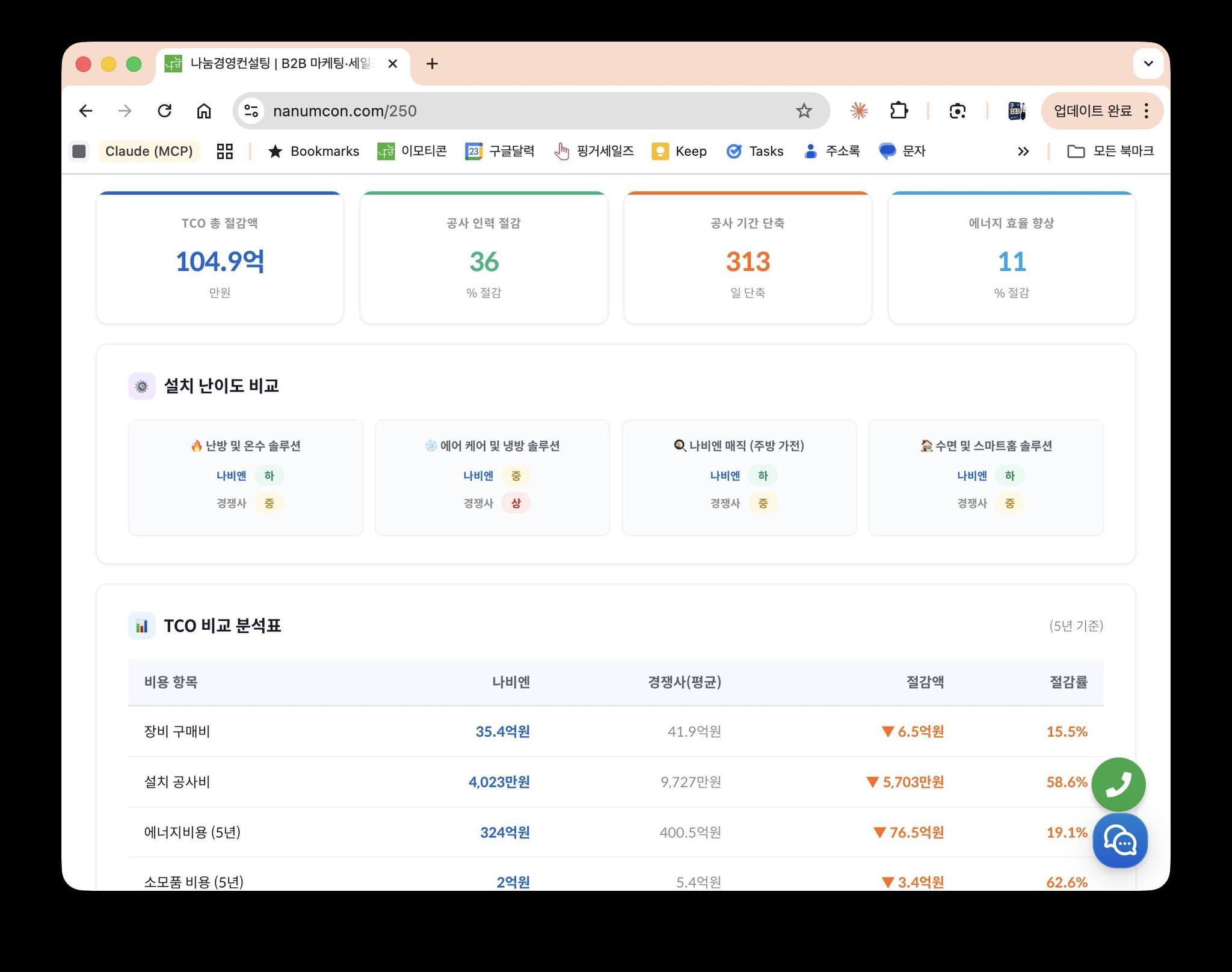Image resolution: width=1232 pixels, height=972 pixels.
Task: Click the 업데이트 완료 button
Action: pyautogui.click(x=1092, y=111)
